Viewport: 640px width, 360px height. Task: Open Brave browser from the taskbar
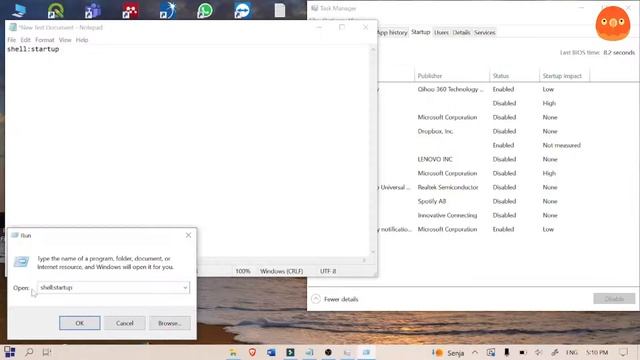252,352
